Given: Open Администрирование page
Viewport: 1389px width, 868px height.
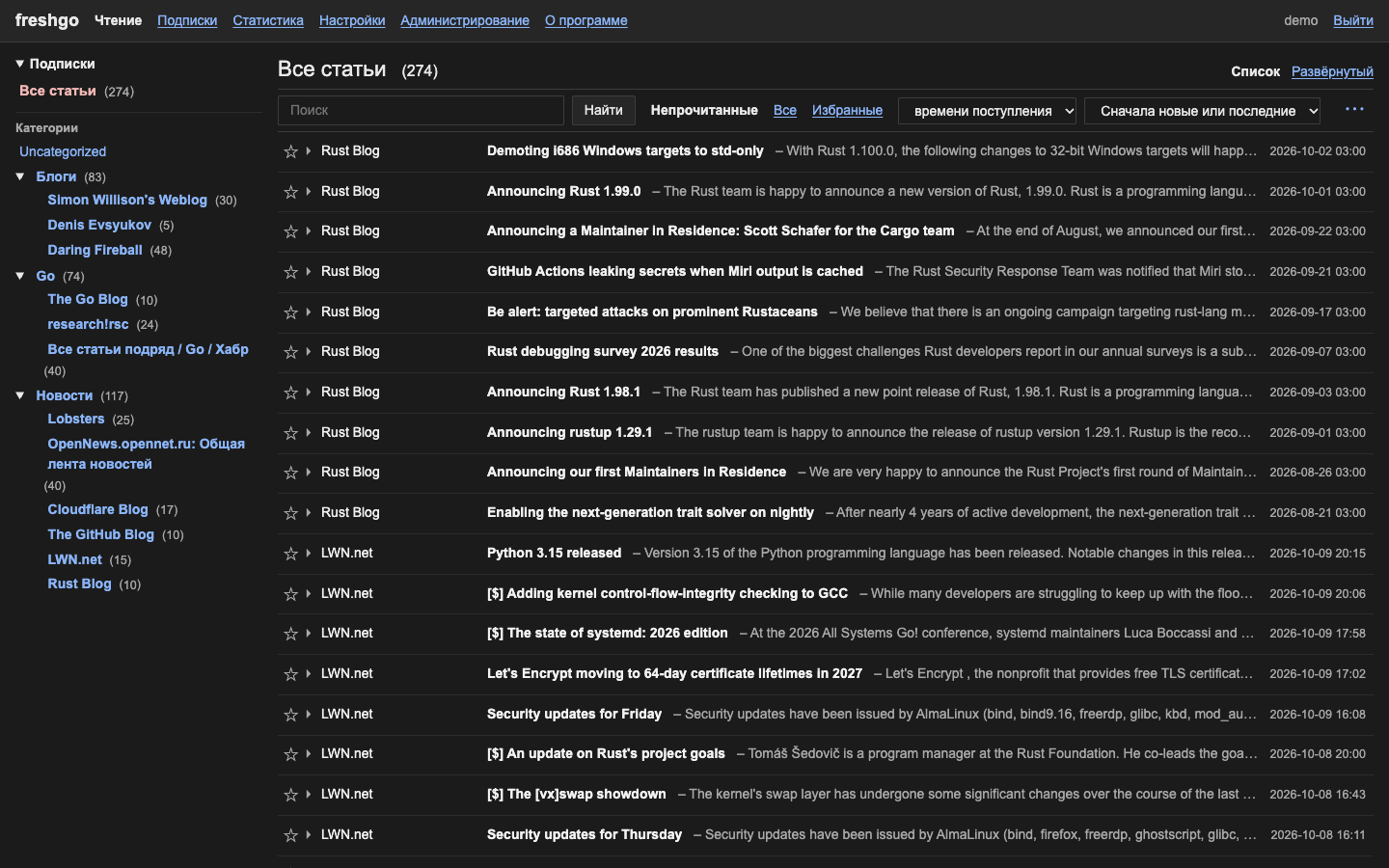Looking at the screenshot, I should [465, 20].
